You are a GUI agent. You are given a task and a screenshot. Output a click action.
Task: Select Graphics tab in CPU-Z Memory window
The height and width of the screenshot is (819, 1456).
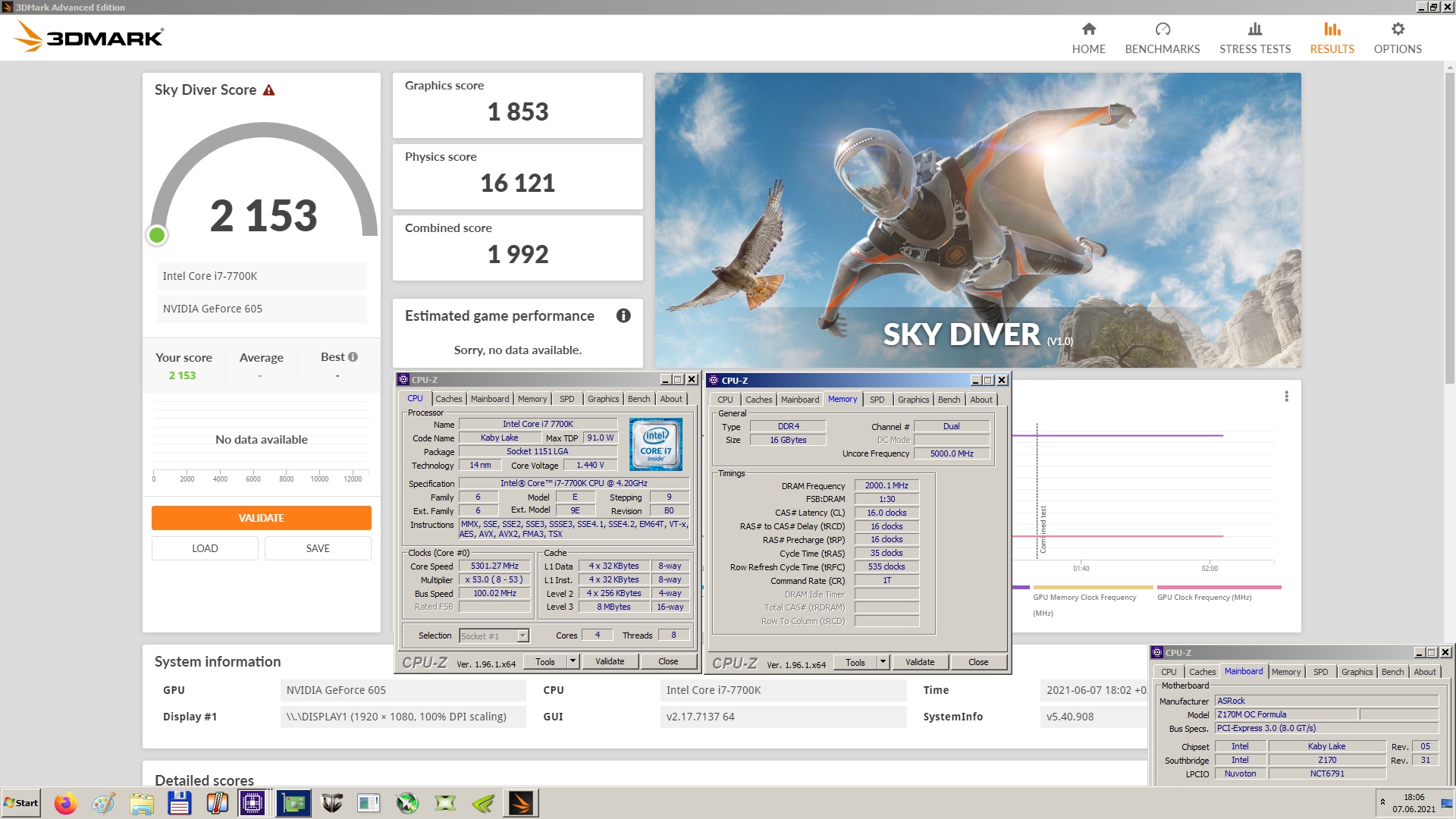pyautogui.click(x=913, y=400)
